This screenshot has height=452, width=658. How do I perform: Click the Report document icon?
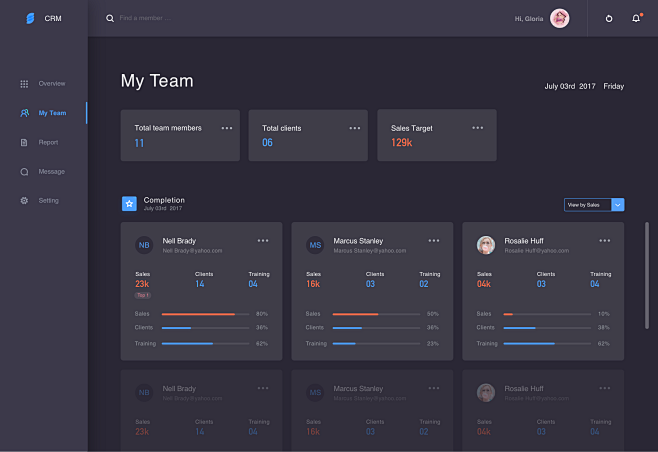click(24, 143)
